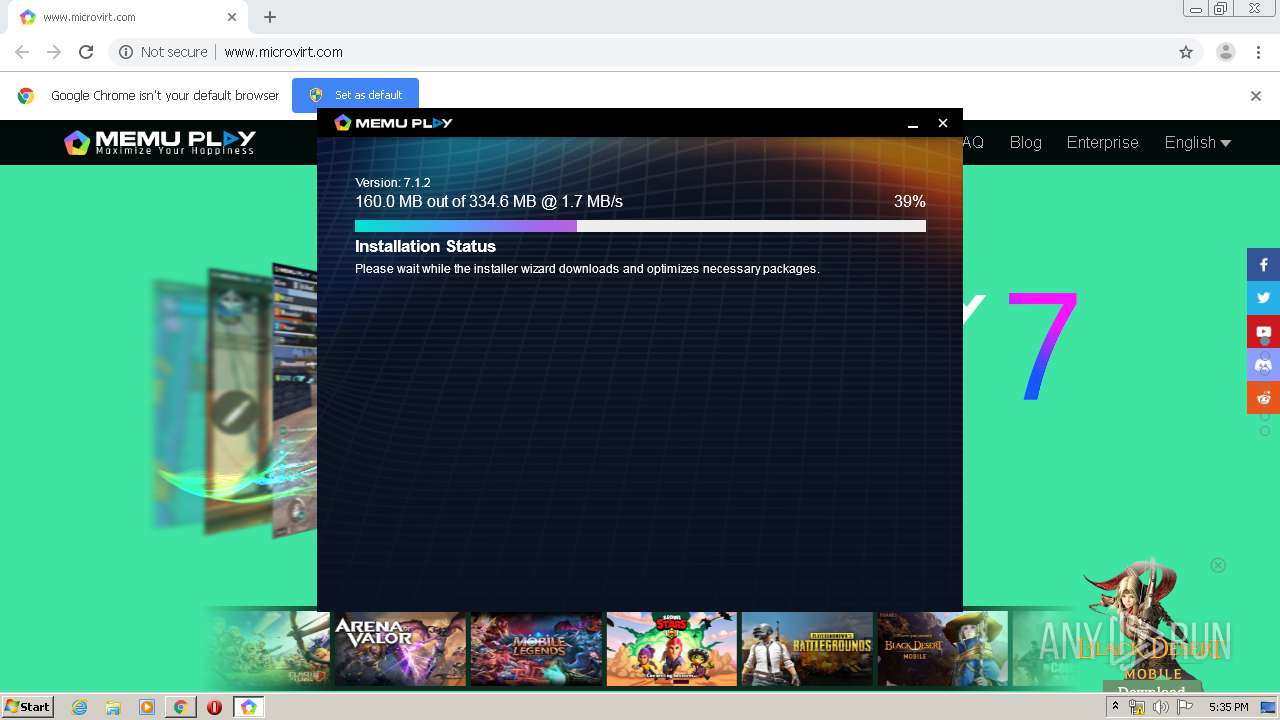
Task: Open the Blog menu item
Action: [1025, 142]
